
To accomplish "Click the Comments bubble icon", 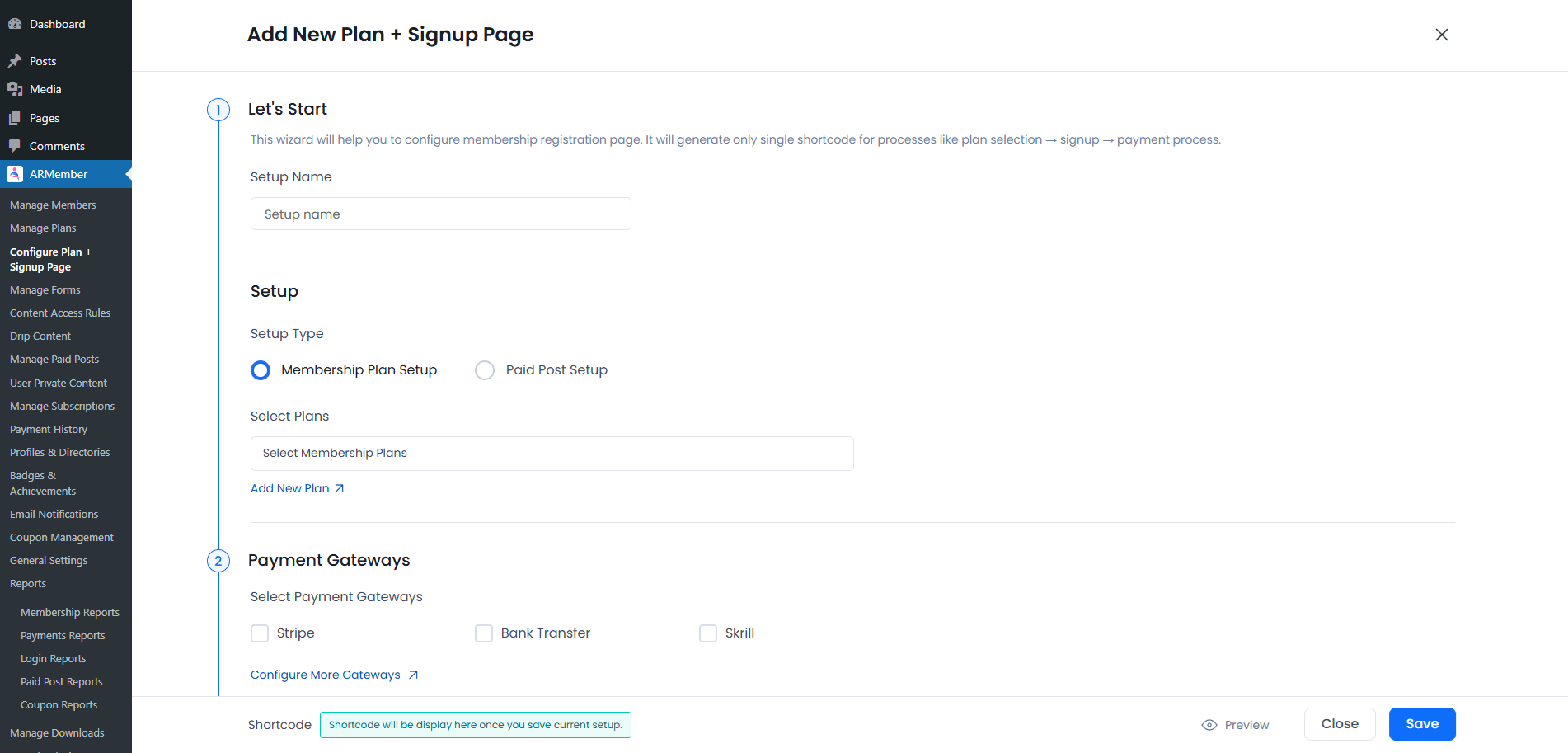I will click(x=15, y=146).
